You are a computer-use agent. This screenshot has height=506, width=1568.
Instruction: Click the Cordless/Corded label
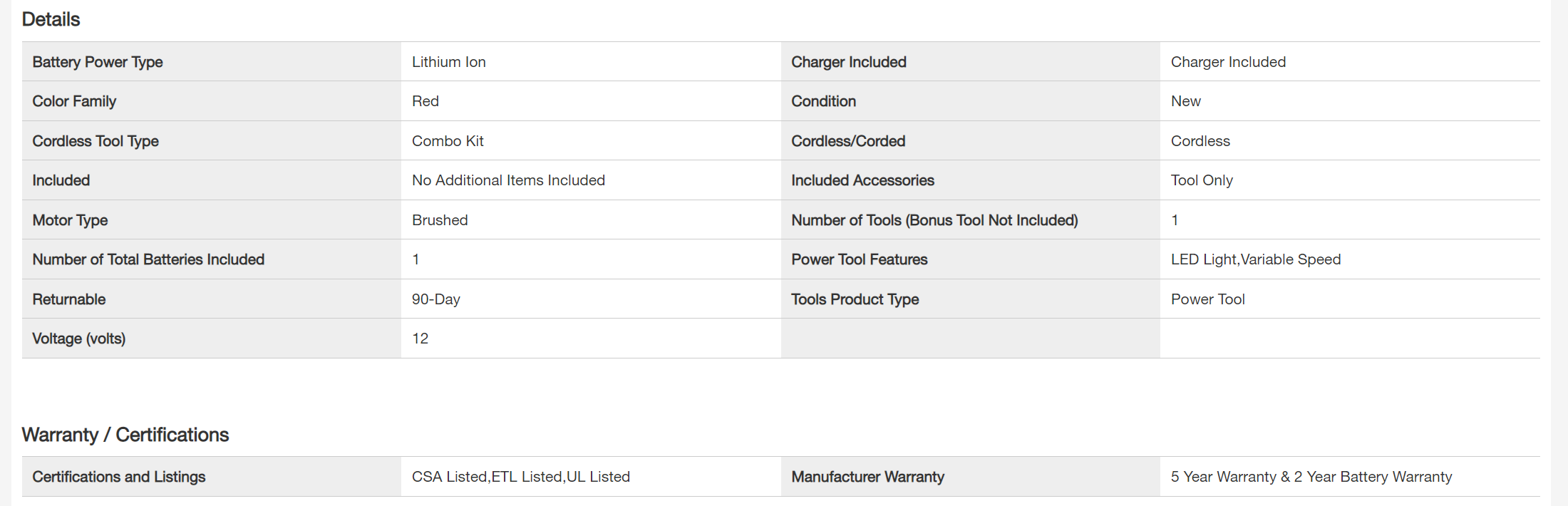[848, 141]
